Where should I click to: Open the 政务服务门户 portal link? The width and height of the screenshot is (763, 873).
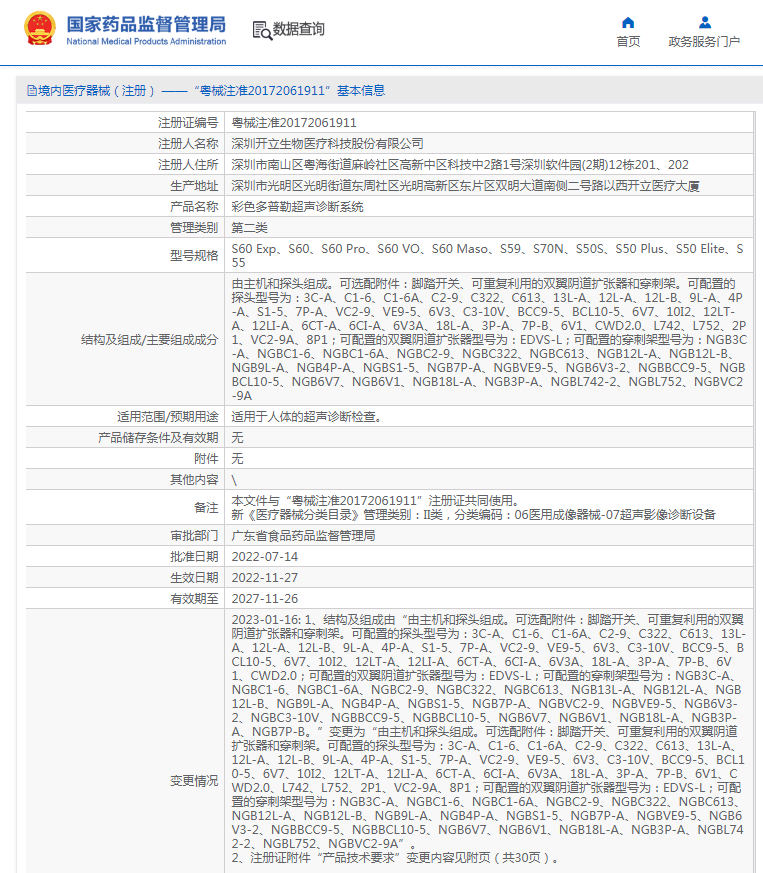click(x=704, y=42)
